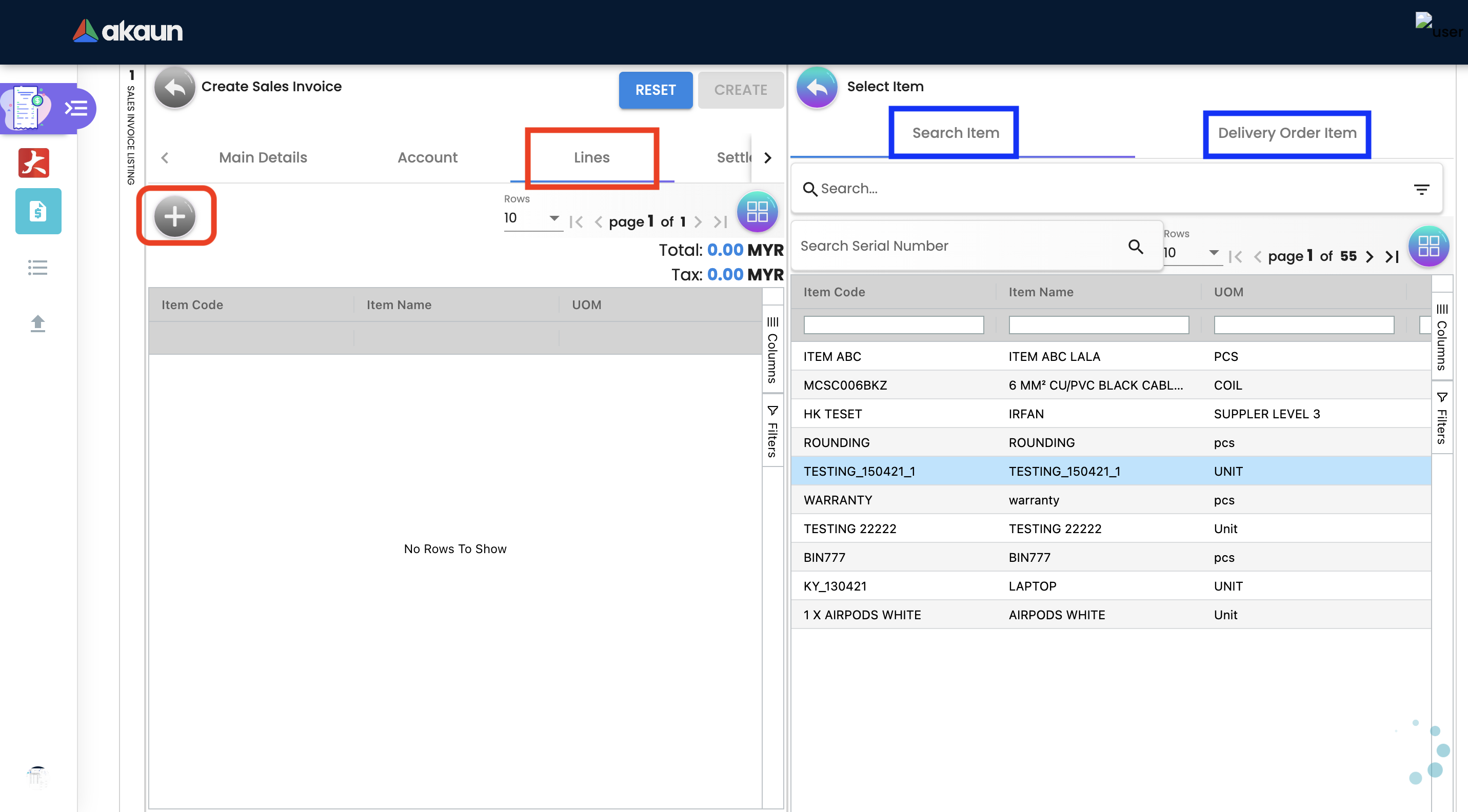Click the RESET button
1468x812 pixels.
656,90
